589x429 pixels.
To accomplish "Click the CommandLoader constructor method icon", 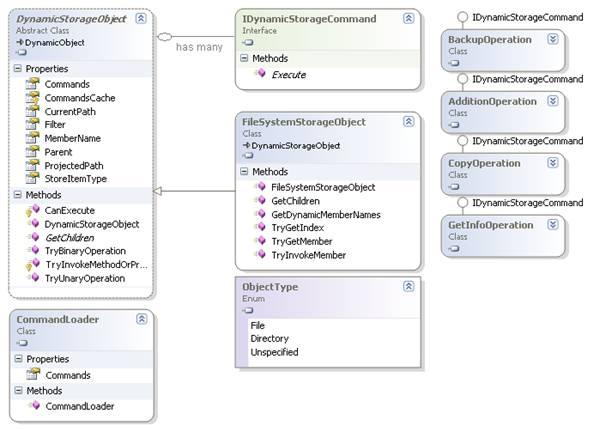I will click(35, 405).
